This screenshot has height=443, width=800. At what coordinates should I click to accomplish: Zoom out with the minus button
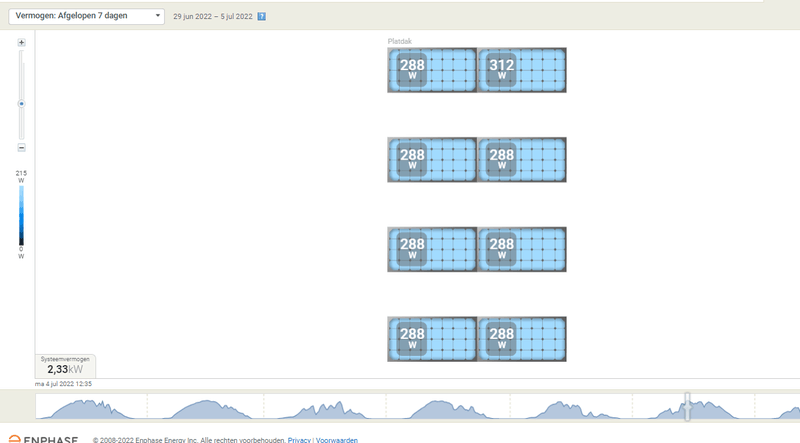(x=21, y=147)
